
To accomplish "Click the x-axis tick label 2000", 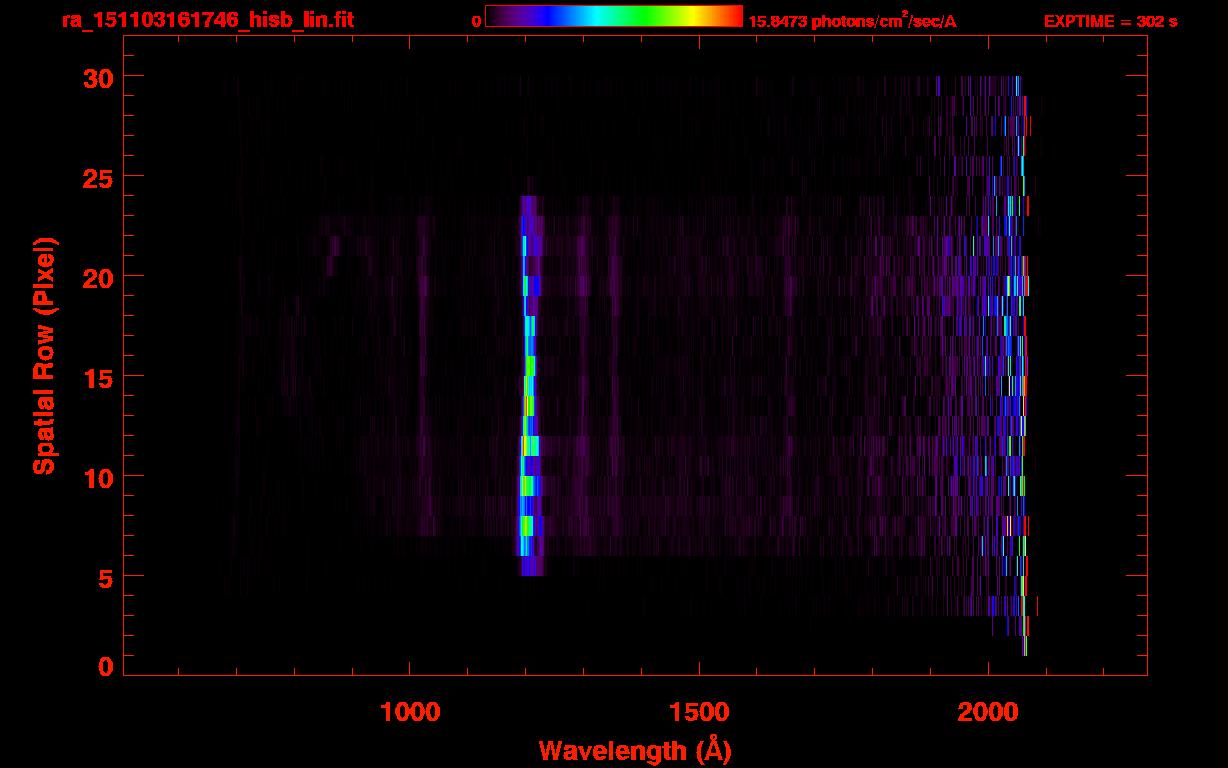I will tap(988, 712).
